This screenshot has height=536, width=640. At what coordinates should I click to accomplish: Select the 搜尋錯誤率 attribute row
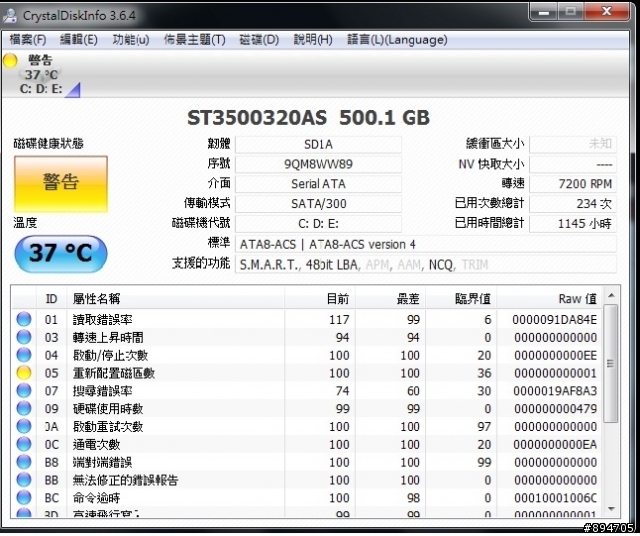coord(307,391)
